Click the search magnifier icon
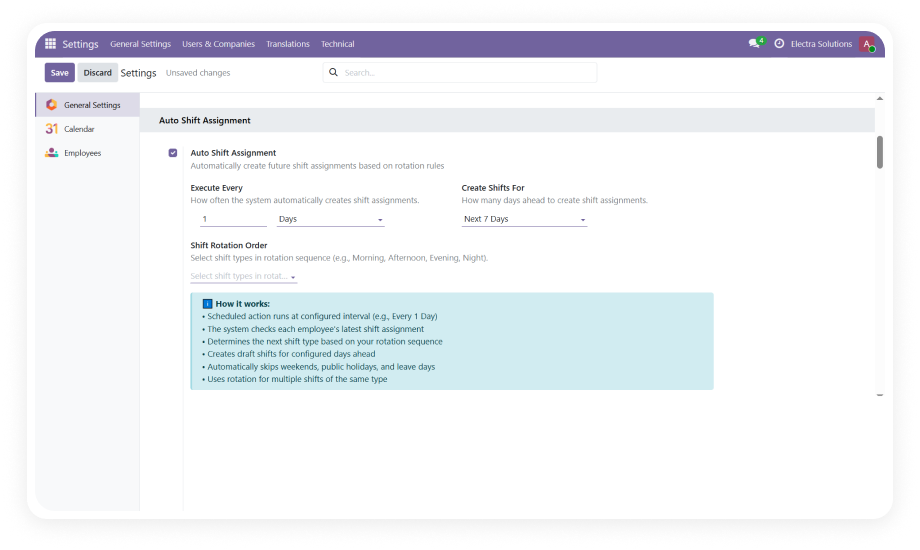This screenshot has height=550, width=920. point(333,72)
